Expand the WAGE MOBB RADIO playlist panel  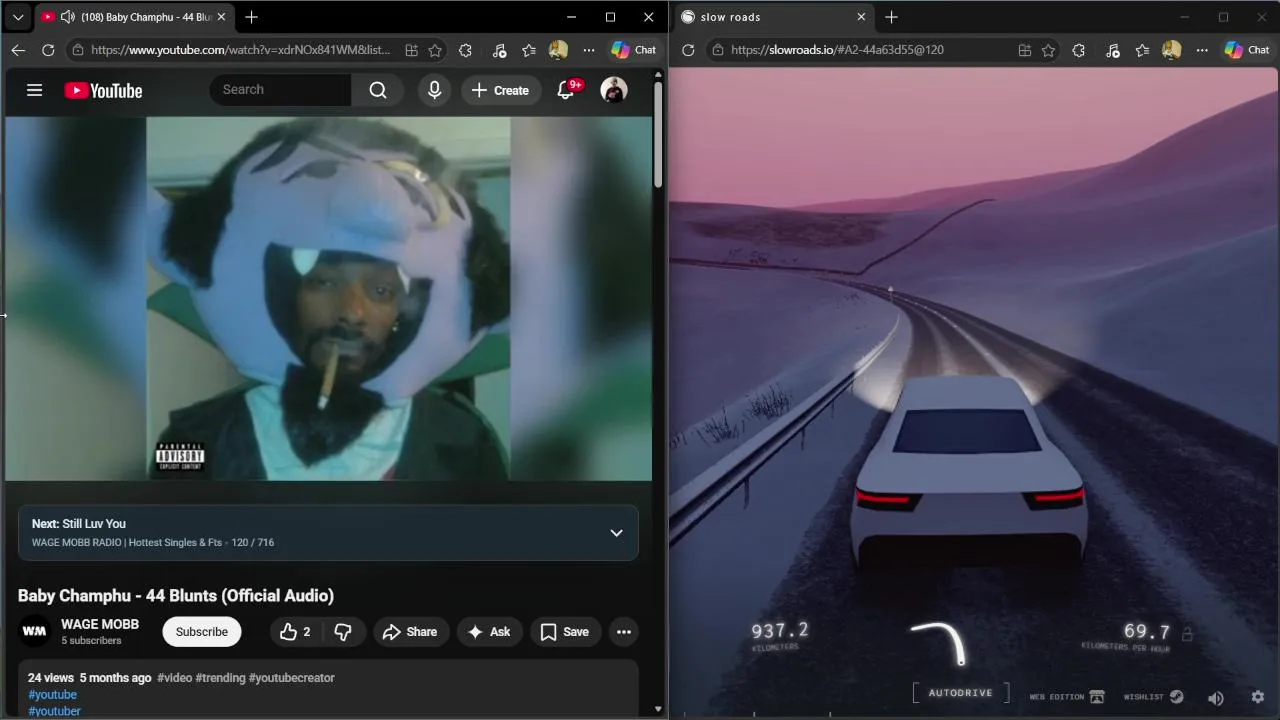(x=617, y=533)
